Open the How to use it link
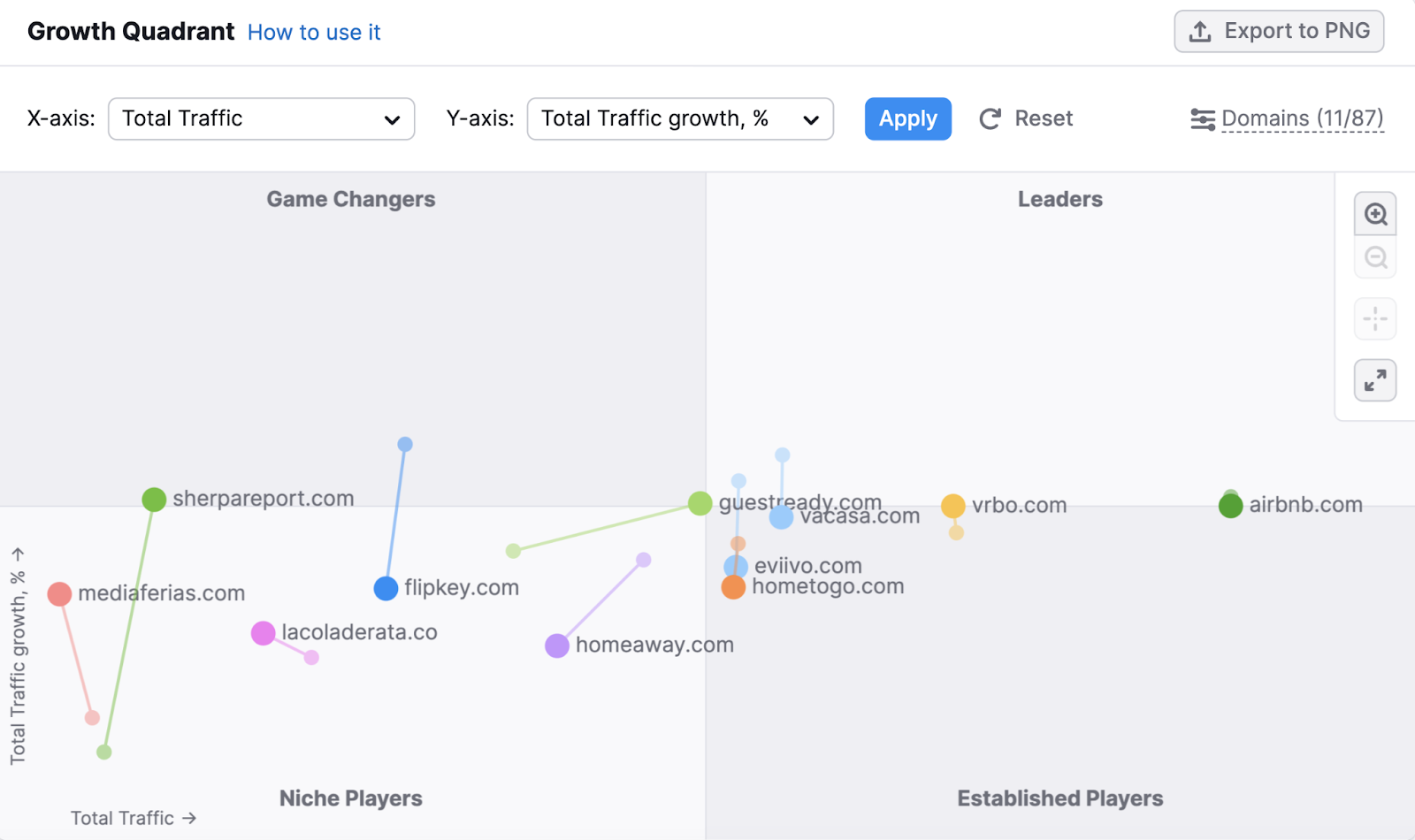 tap(314, 32)
